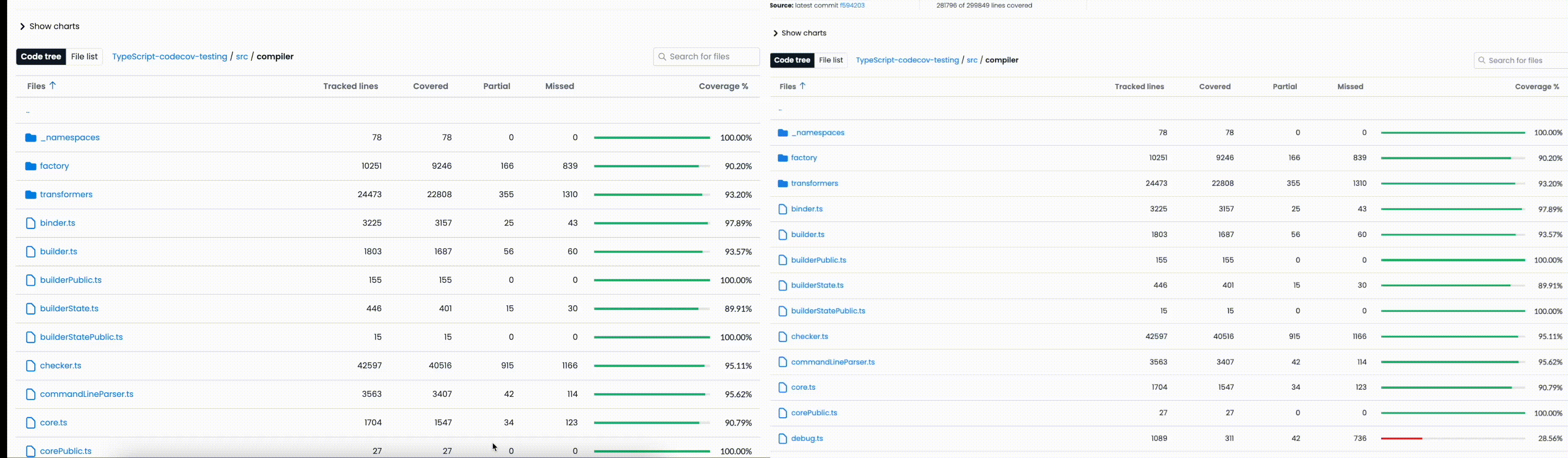Click inside the Search for files field

pyautogui.click(x=706, y=56)
